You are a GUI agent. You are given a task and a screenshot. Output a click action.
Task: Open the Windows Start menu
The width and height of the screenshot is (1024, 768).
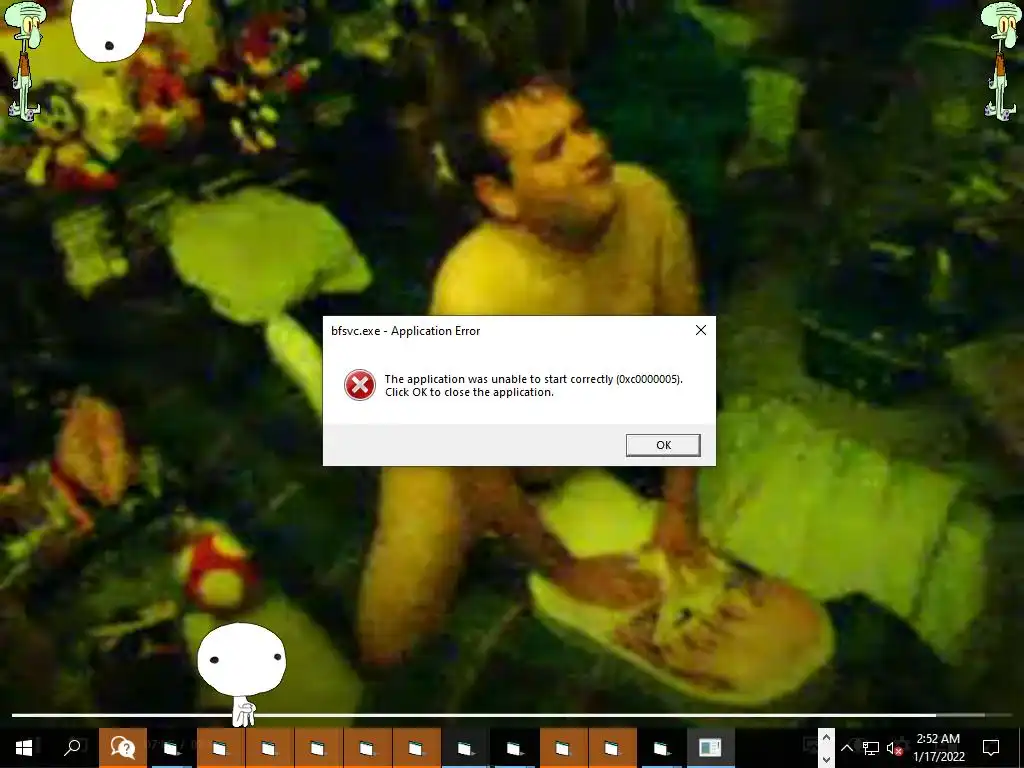click(x=24, y=747)
